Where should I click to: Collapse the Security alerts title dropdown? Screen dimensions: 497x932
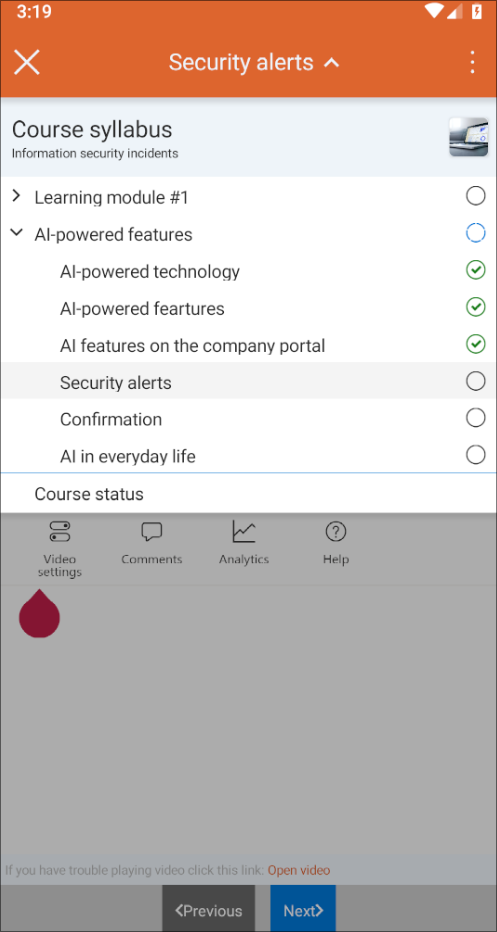(x=332, y=62)
